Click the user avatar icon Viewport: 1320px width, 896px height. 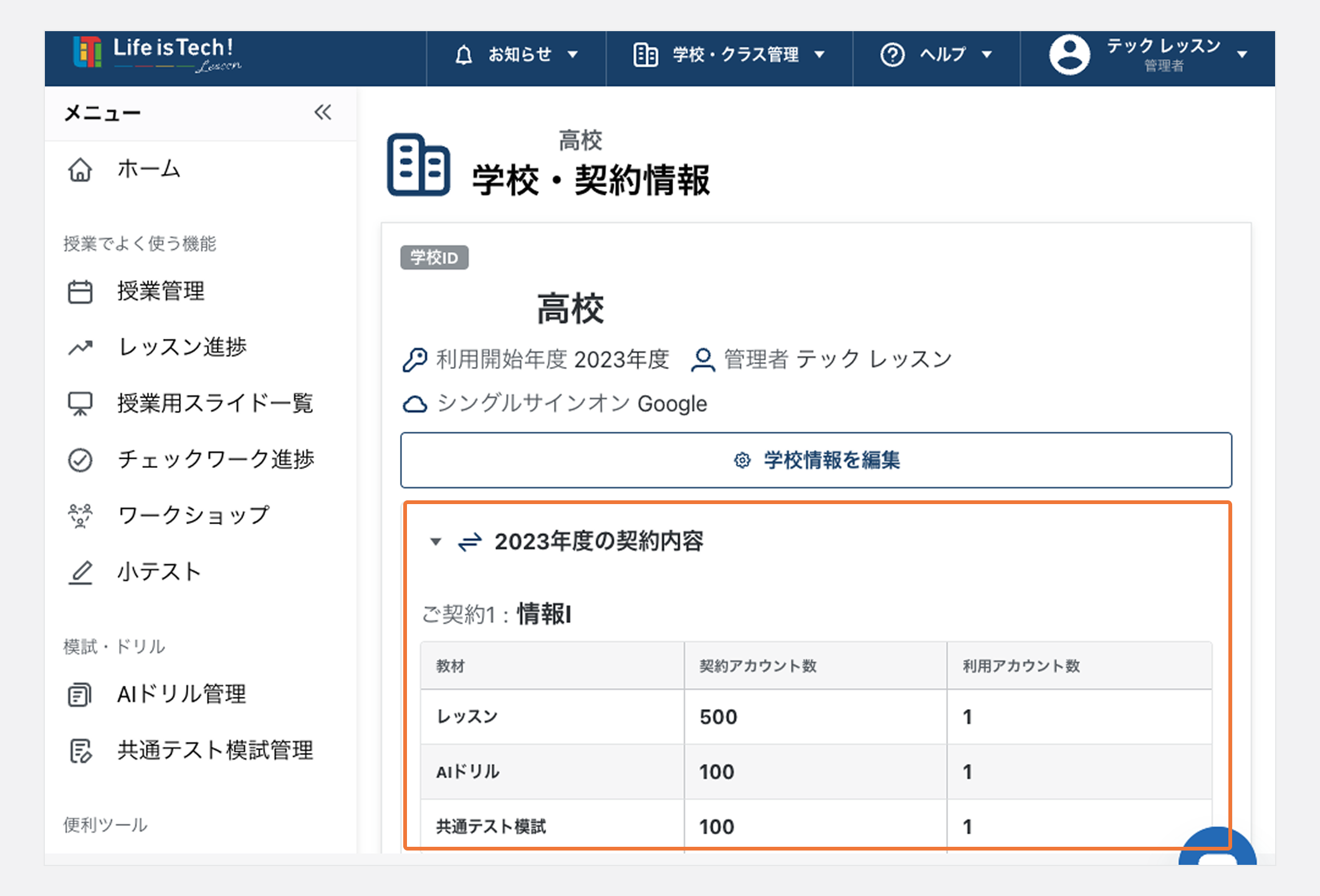[1069, 55]
